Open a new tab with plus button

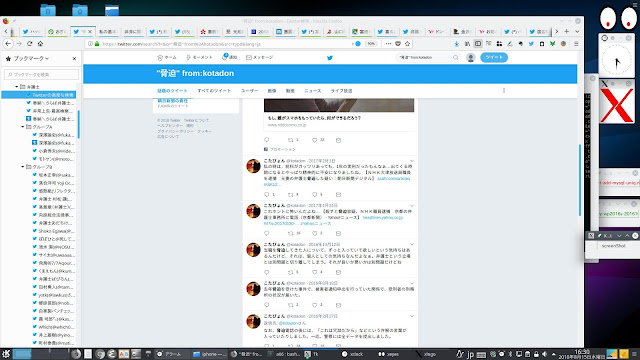pyautogui.click(x=567, y=31)
